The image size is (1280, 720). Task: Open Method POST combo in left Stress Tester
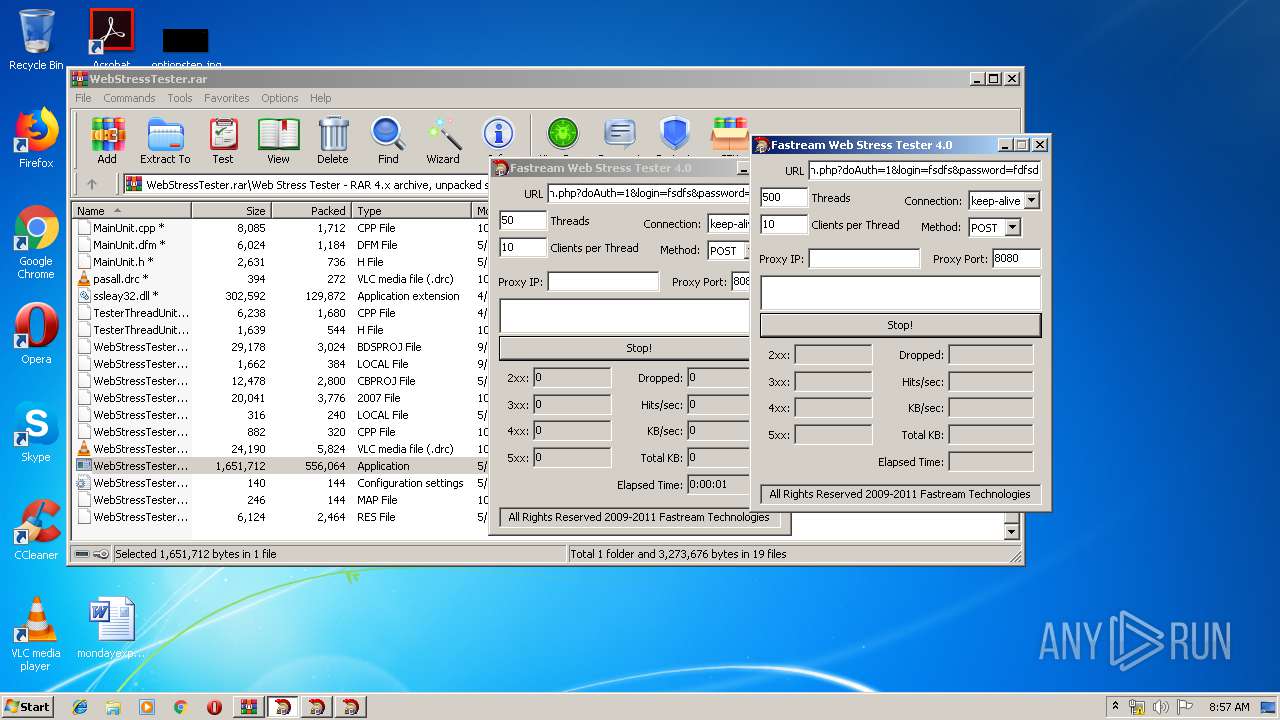(x=727, y=251)
